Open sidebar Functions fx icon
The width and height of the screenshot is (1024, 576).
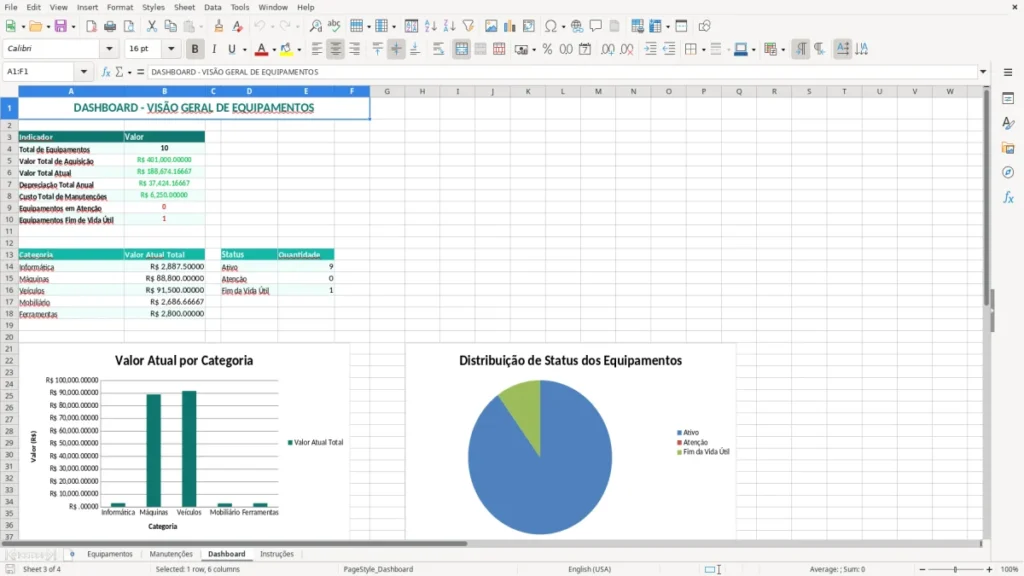coord(1008,197)
